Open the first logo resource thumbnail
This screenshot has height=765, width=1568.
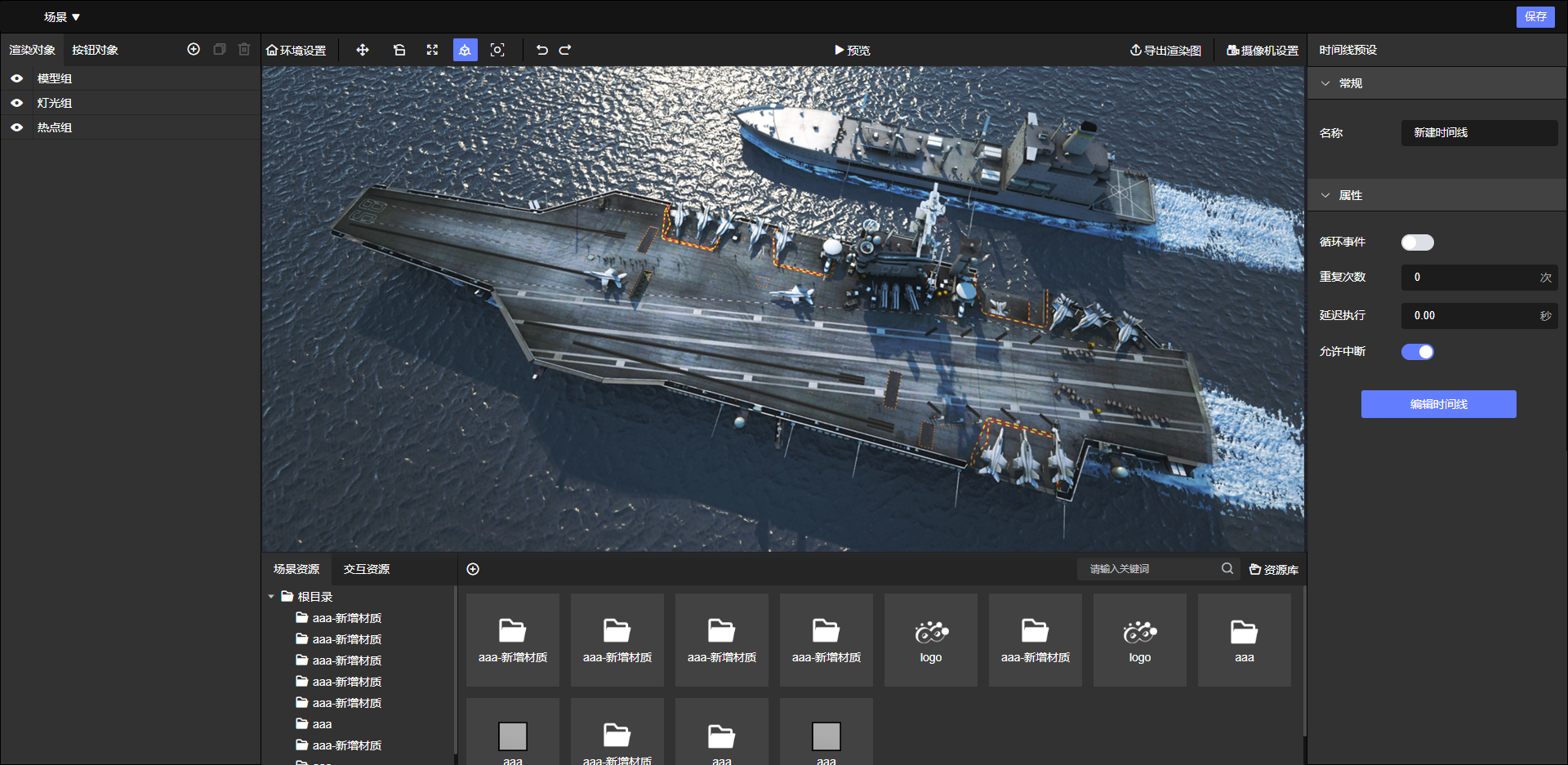pos(930,639)
